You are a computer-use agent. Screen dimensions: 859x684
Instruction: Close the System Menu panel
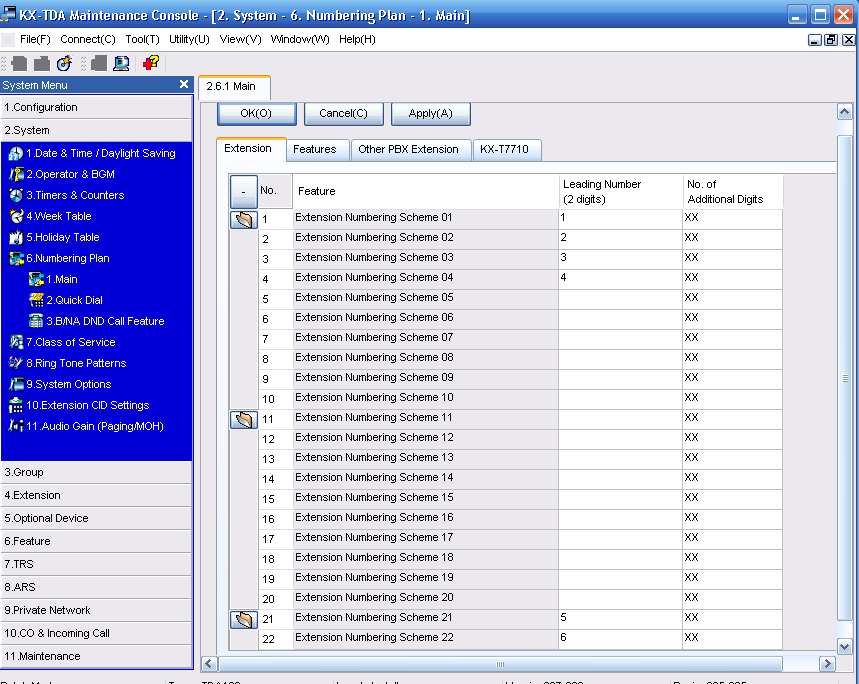tap(184, 84)
